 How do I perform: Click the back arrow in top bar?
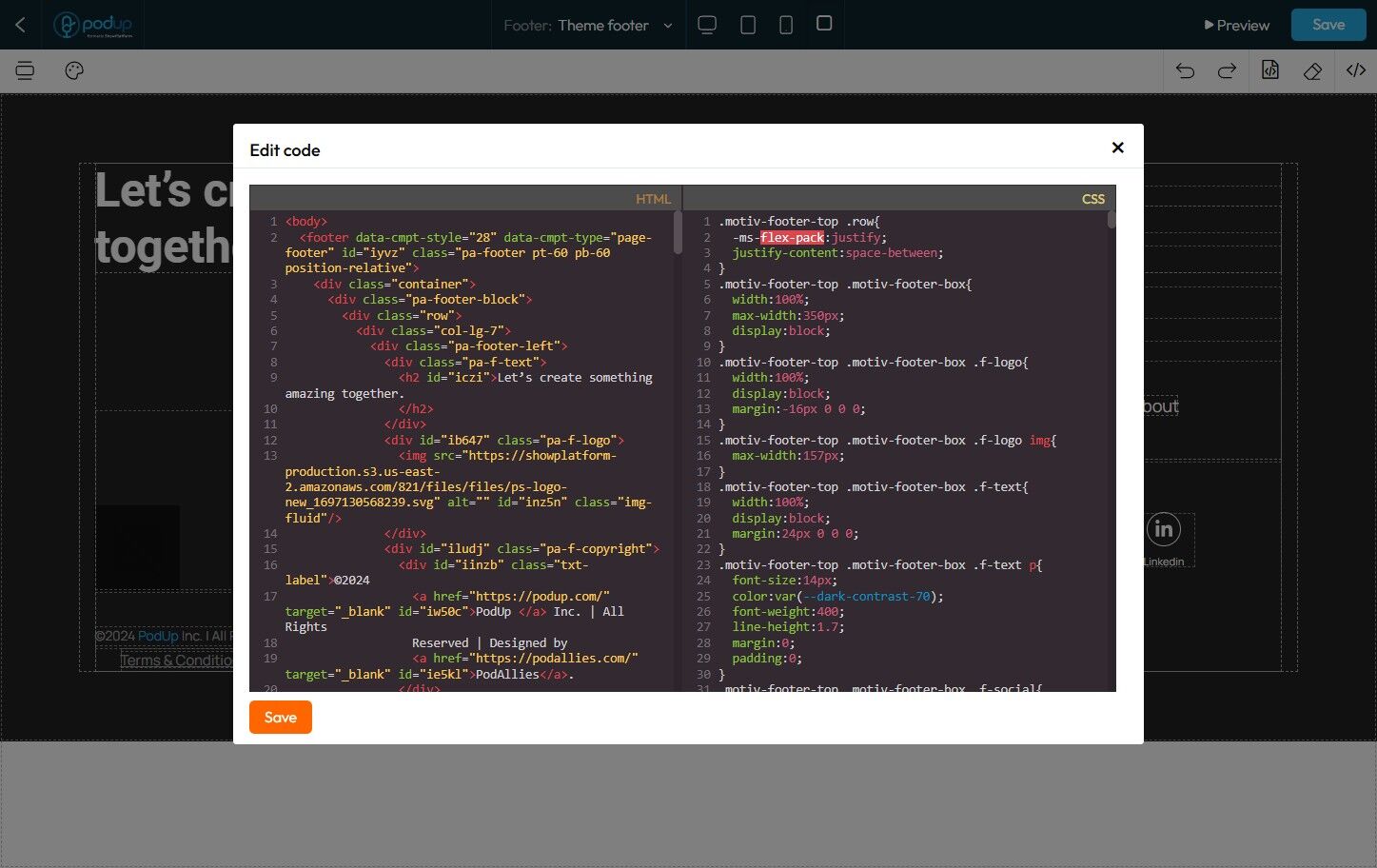pyautogui.click(x=20, y=25)
